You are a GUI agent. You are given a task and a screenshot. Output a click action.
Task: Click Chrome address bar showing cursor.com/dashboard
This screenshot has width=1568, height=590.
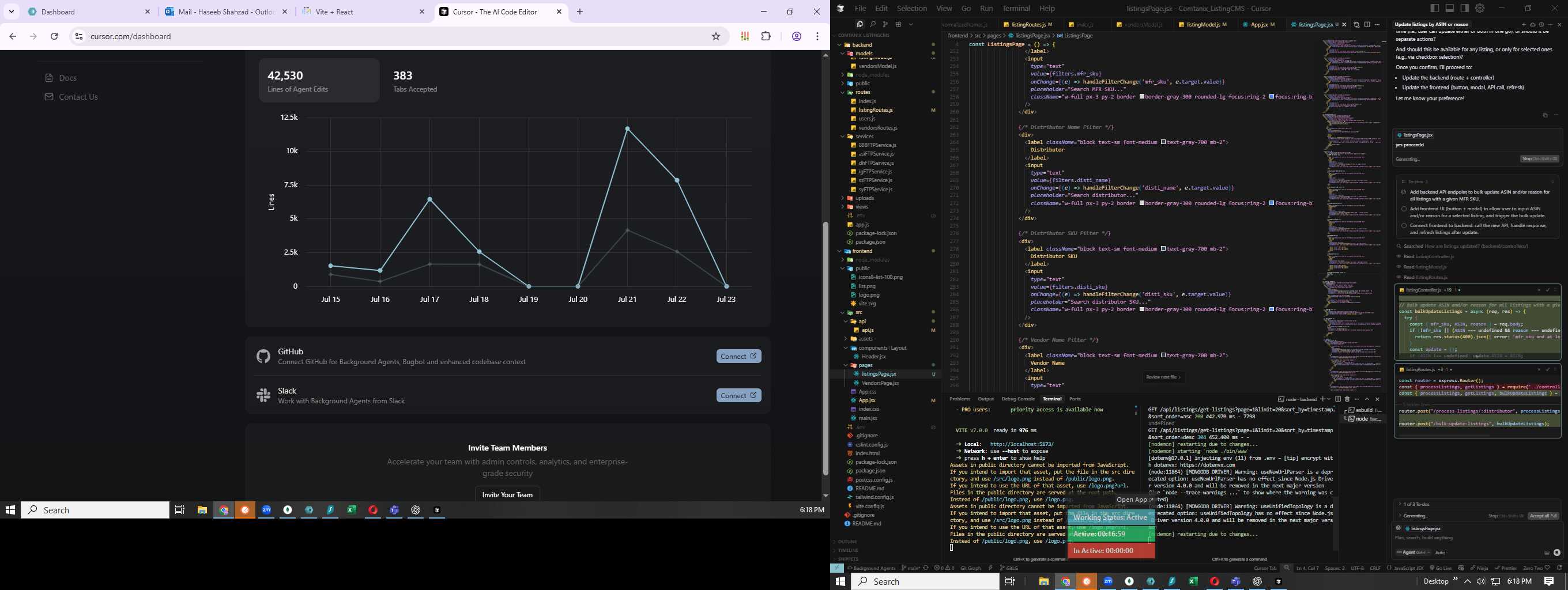(x=390, y=36)
